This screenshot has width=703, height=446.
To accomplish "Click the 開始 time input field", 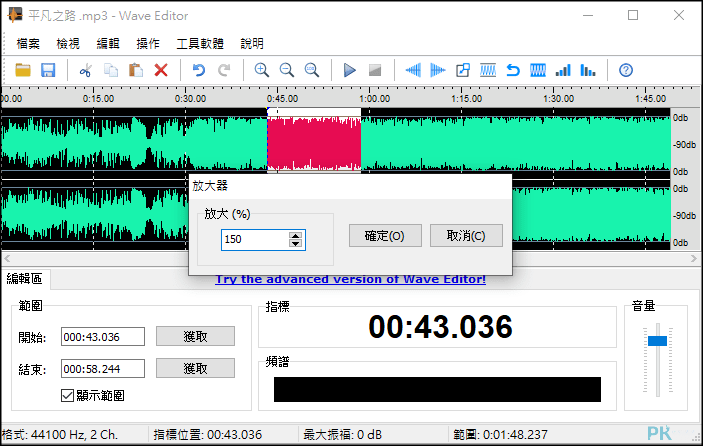I will (103, 337).
